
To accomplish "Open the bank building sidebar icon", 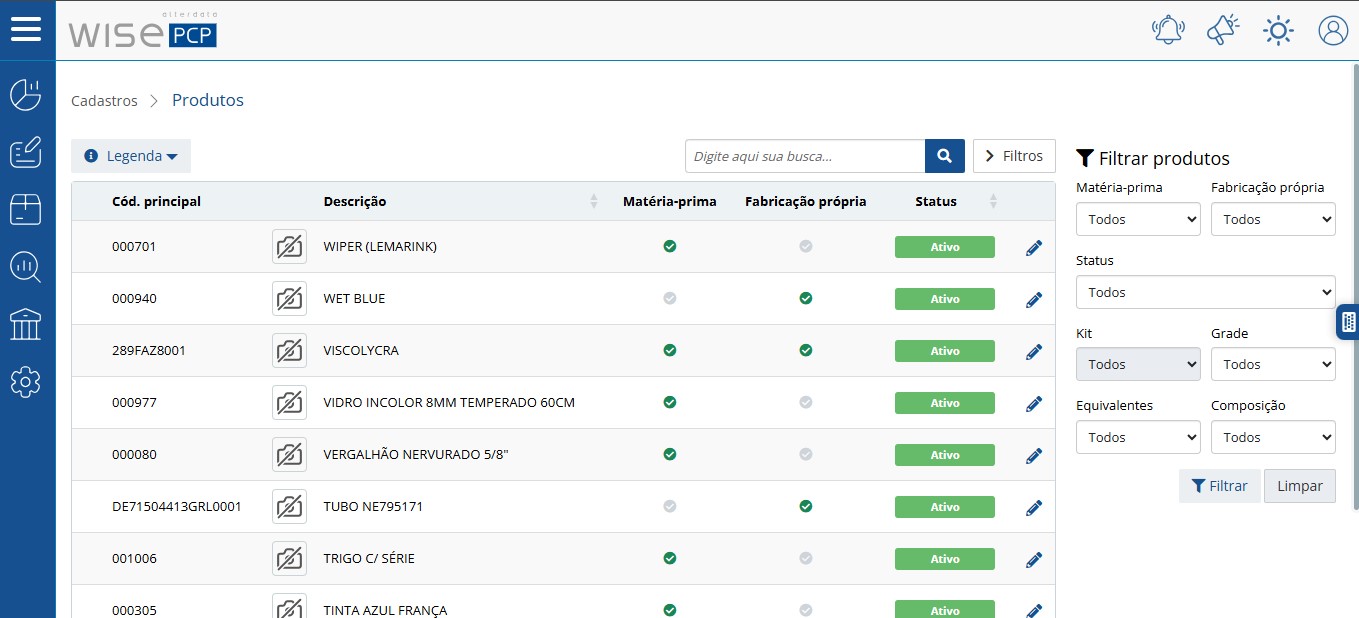I will [26, 324].
